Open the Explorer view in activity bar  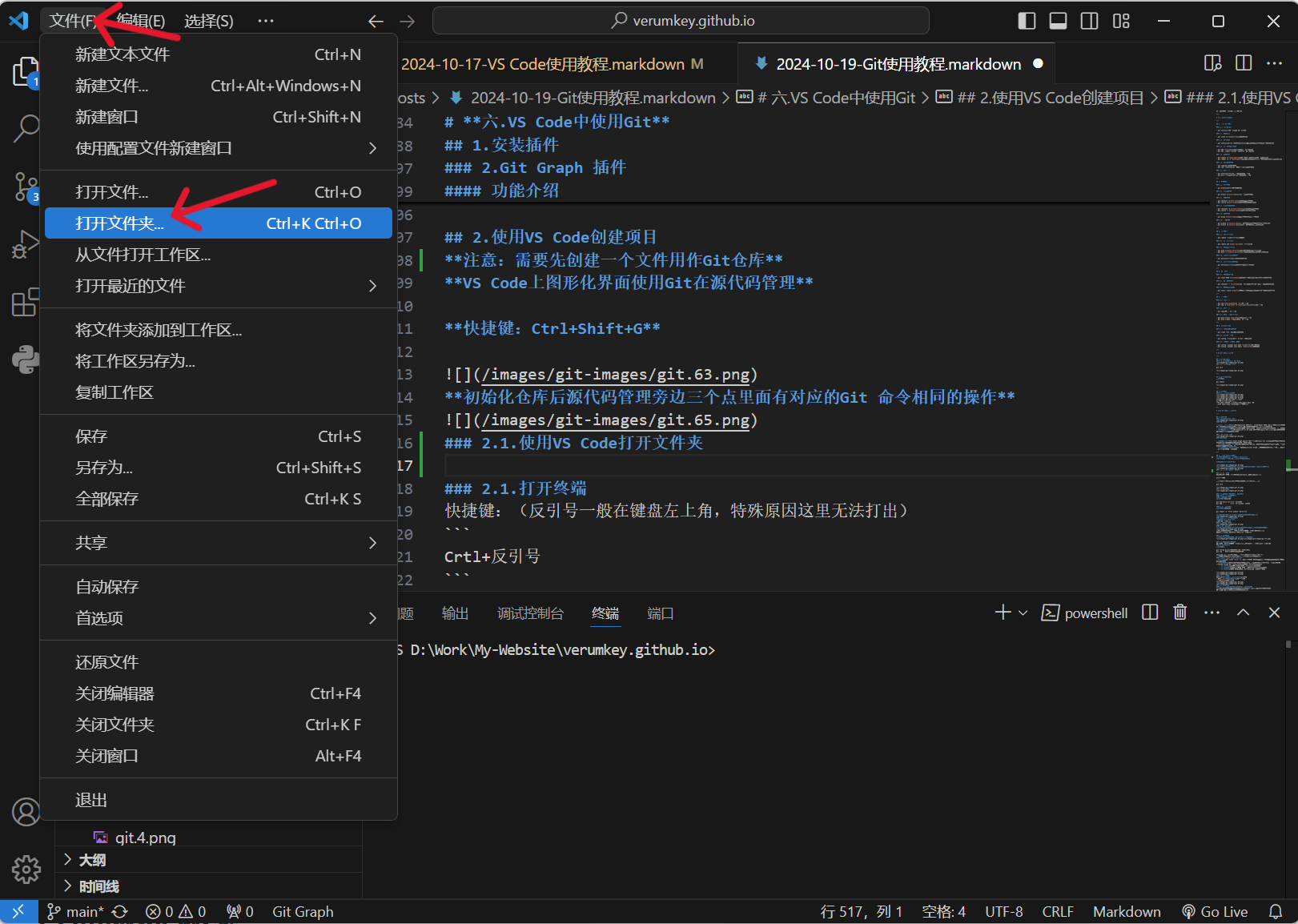[26, 72]
